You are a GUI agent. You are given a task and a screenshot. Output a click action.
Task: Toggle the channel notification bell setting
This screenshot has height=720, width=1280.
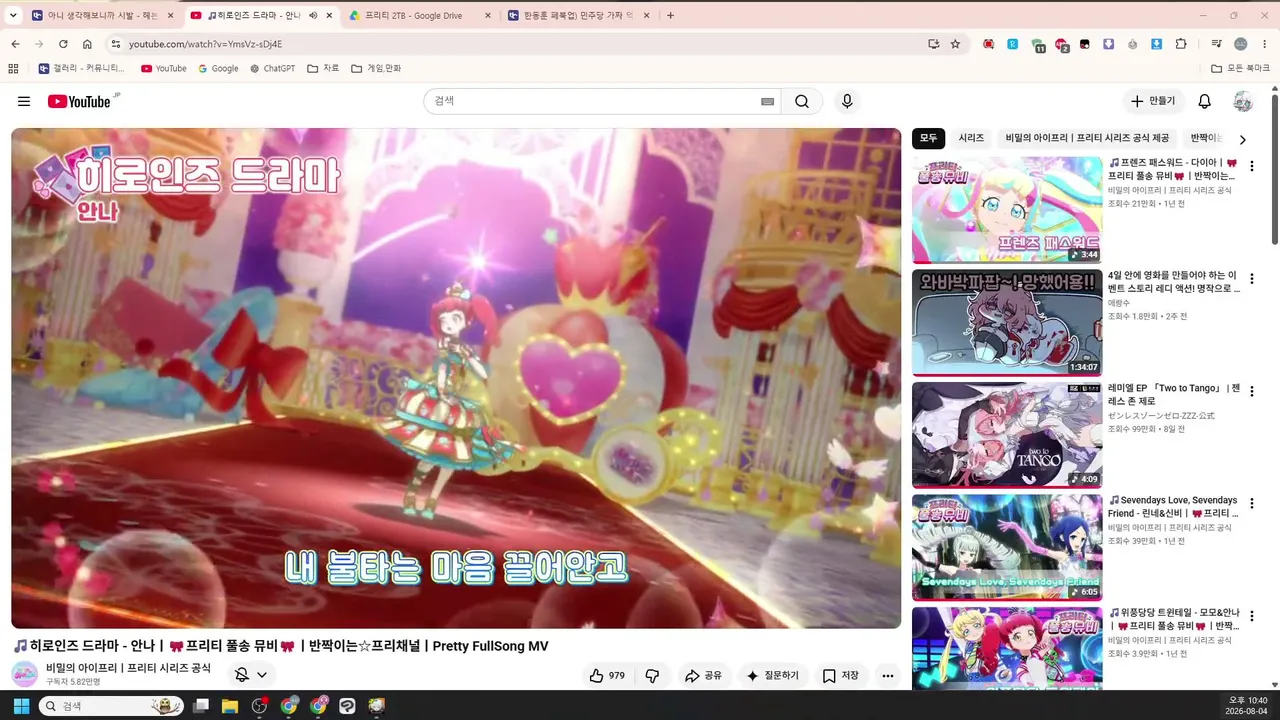(x=251, y=675)
